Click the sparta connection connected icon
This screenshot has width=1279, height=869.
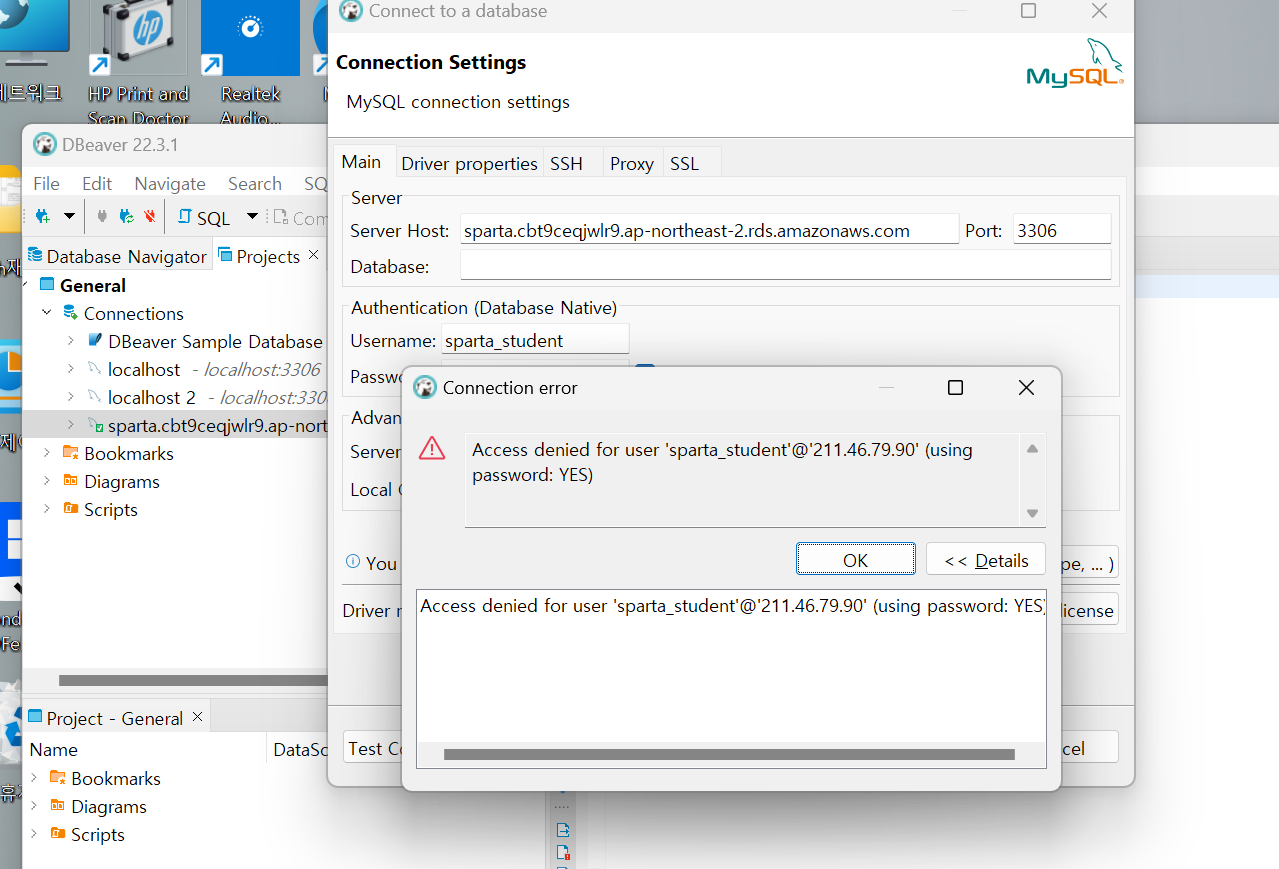[x=95, y=425]
